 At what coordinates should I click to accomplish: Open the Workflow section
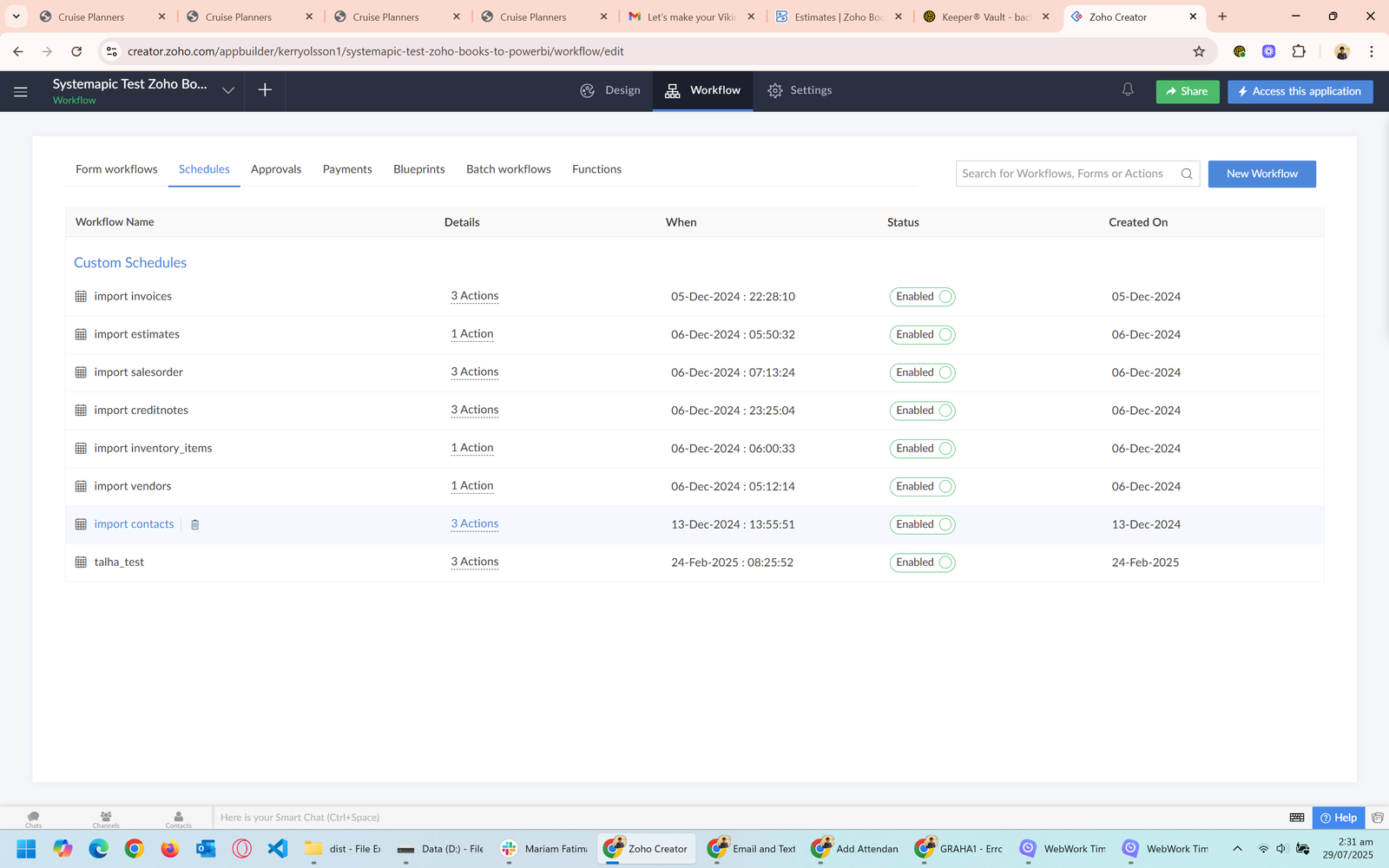pyautogui.click(x=703, y=90)
